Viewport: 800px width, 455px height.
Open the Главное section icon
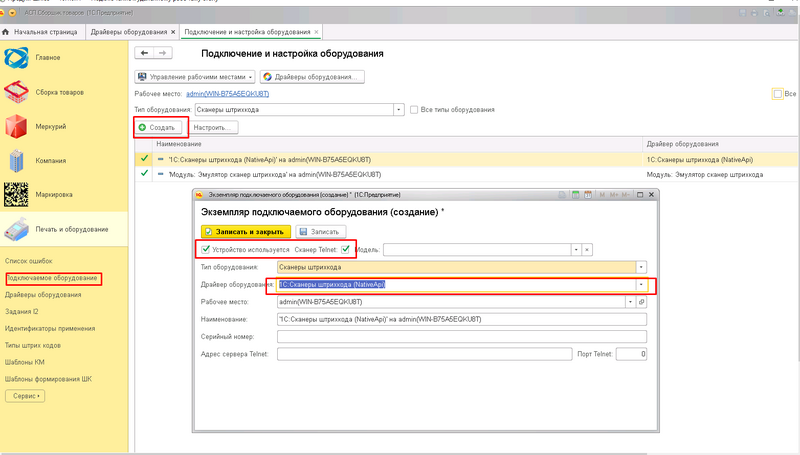[16, 58]
